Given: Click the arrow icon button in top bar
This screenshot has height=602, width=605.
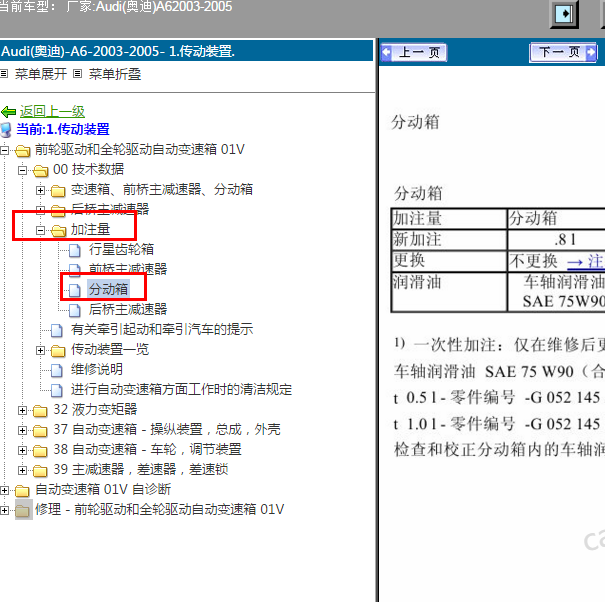Looking at the screenshot, I should [564, 14].
